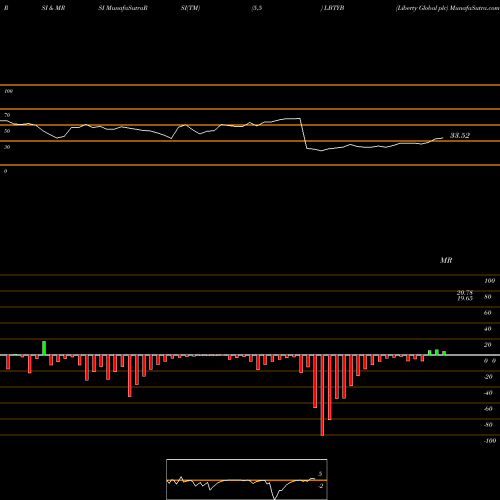Click the 80 axis label in MR panel
The height and width of the screenshot is (500, 500).
487,297
